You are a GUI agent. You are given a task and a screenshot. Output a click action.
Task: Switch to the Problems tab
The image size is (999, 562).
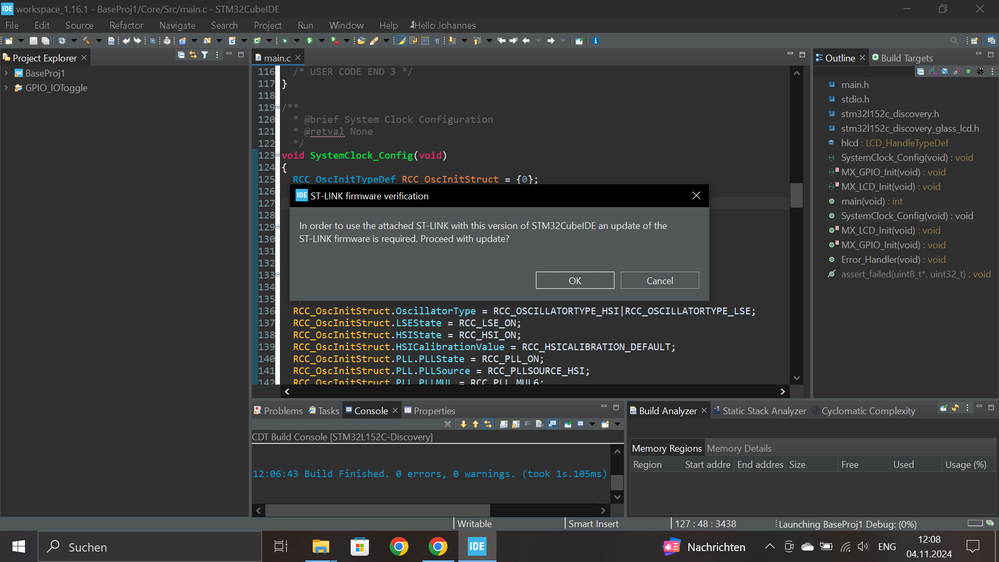(x=278, y=410)
